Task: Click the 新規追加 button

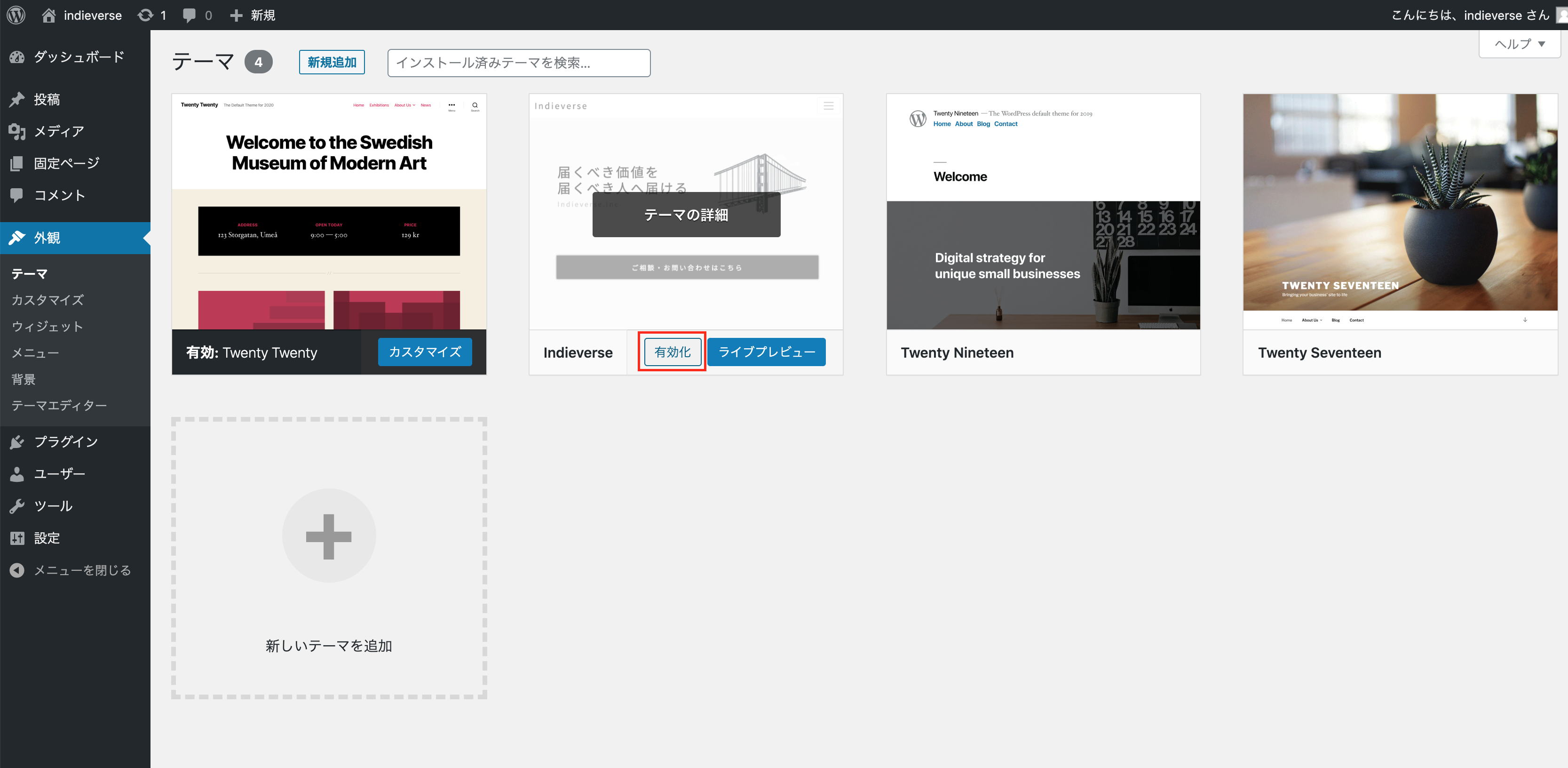Action: click(332, 62)
